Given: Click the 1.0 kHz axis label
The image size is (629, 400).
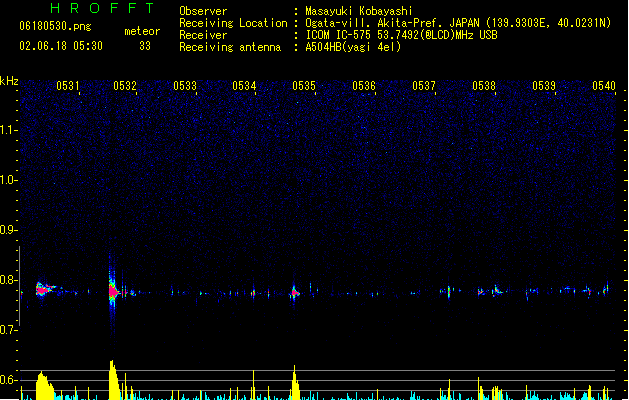Looking at the screenshot, I should [8, 180].
